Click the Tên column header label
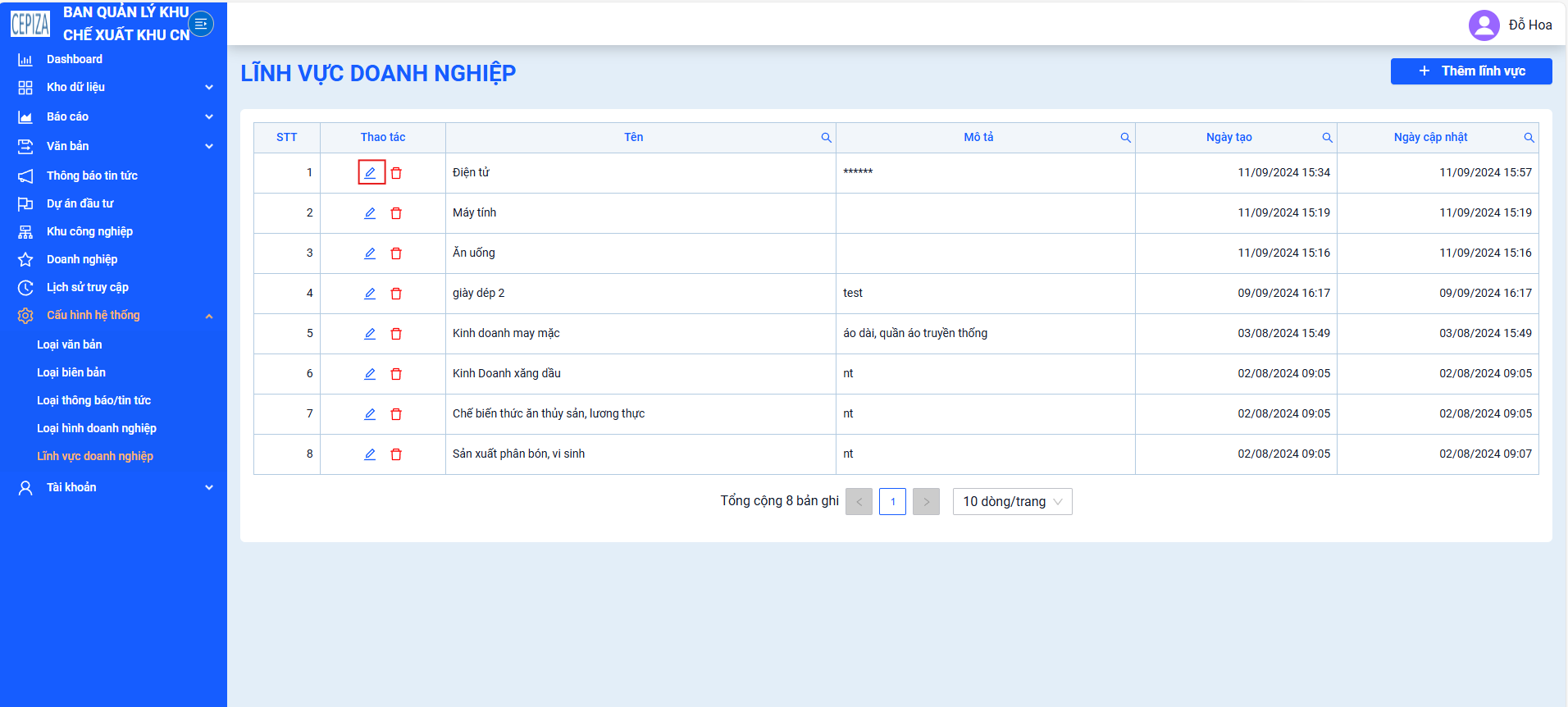The height and width of the screenshot is (707, 1568). pos(633,137)
